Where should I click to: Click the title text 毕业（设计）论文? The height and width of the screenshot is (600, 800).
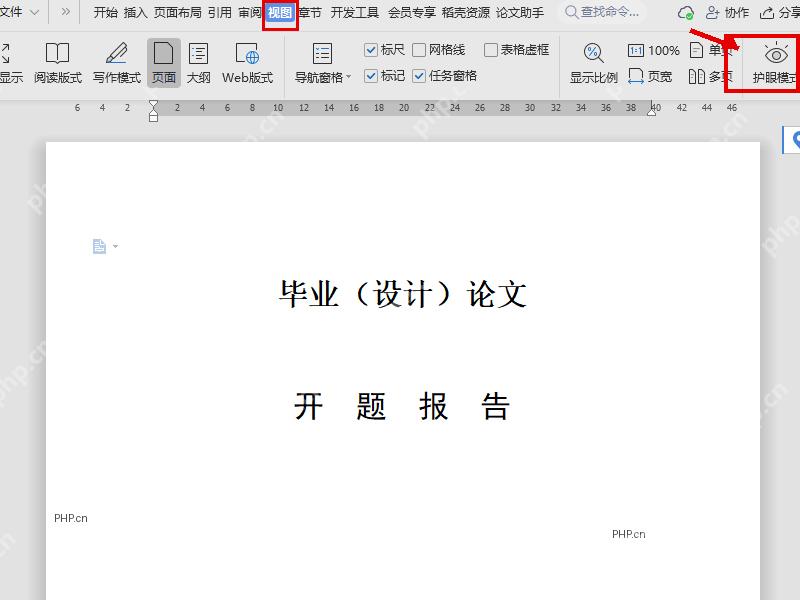click(403, 294)
